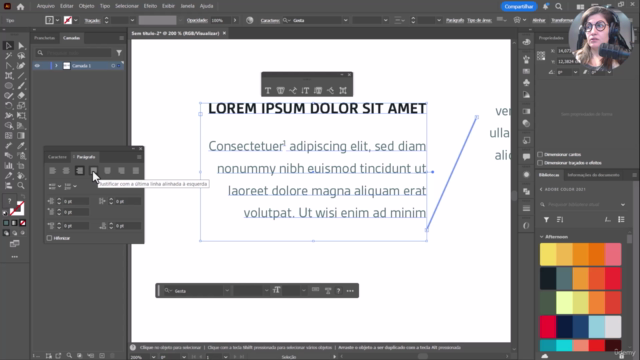The width and height of the screenshot is (640, 360).
Task: Click the Align center paragraph icon
Action: tap(66, 171)
